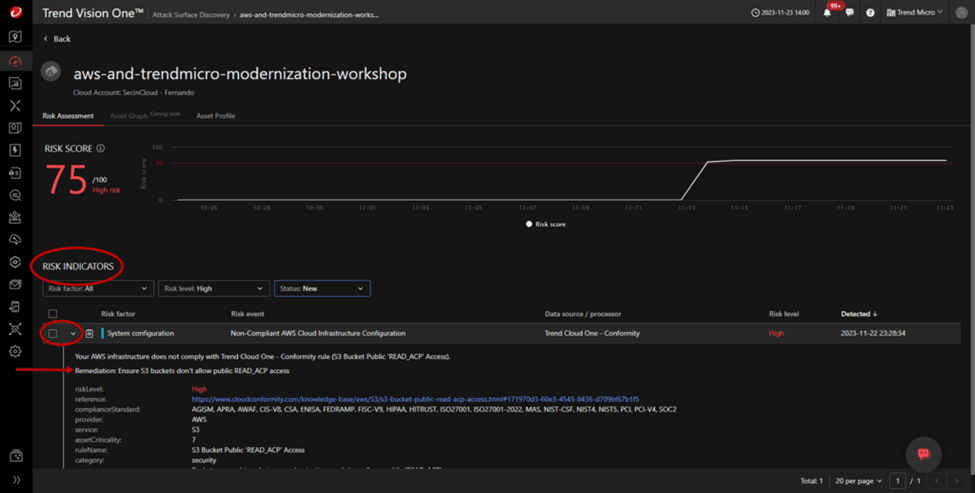Go to the next page arrow
The image size is (975, 493).
tap(956, 481)
